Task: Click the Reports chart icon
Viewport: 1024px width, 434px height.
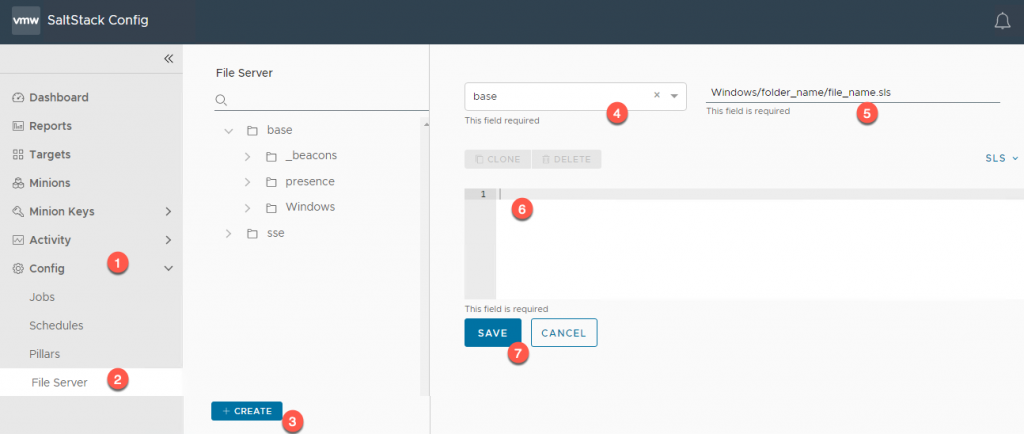Action: click(18, 126)
